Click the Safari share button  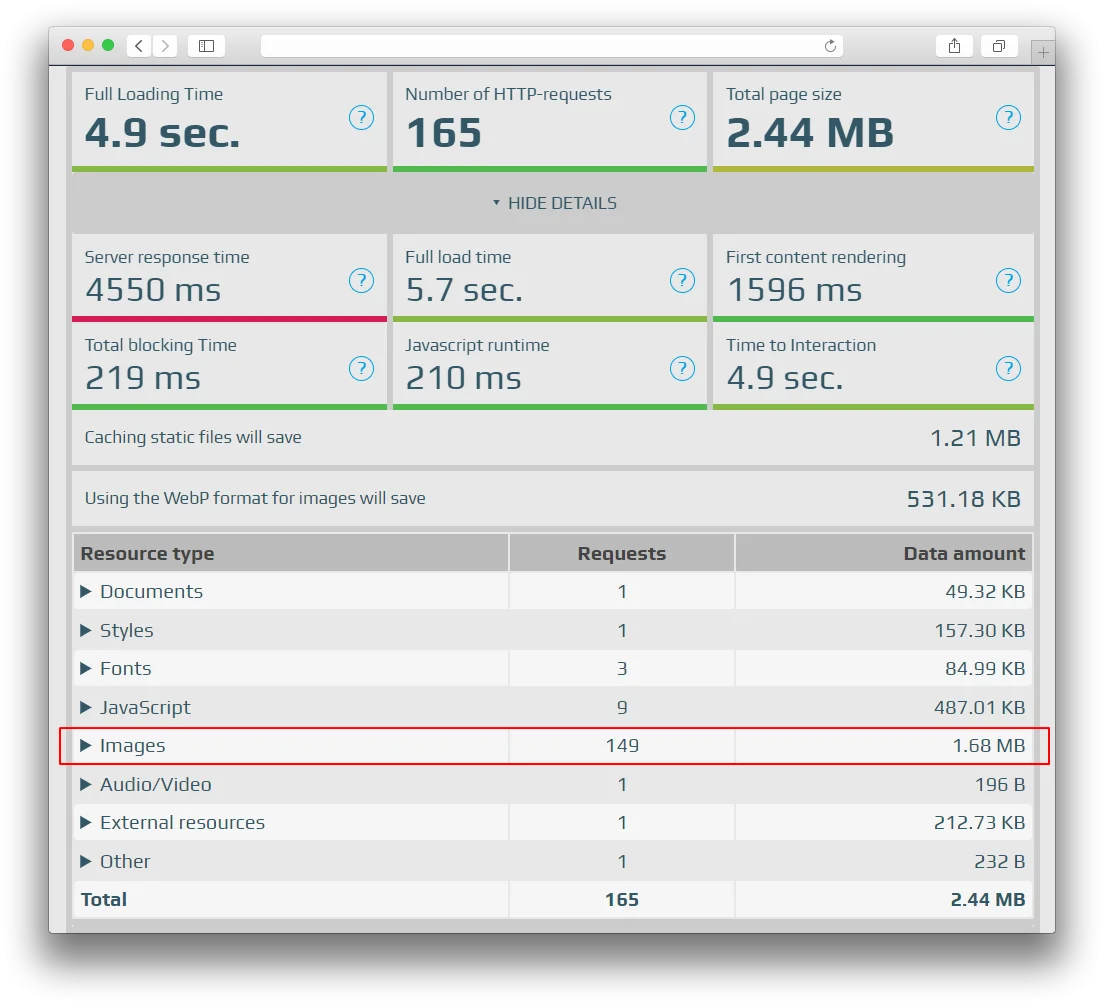pyautogui.click(x=954, y=46)
